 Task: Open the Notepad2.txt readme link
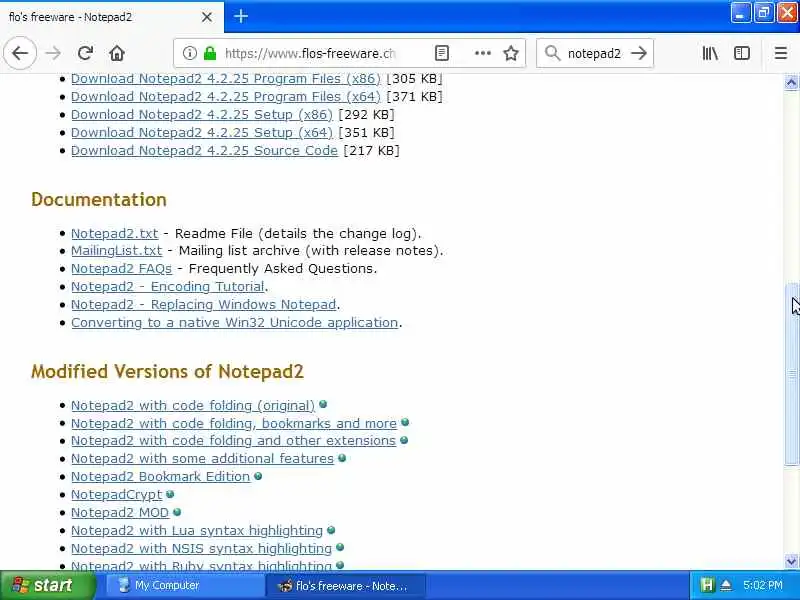[115, 234]
